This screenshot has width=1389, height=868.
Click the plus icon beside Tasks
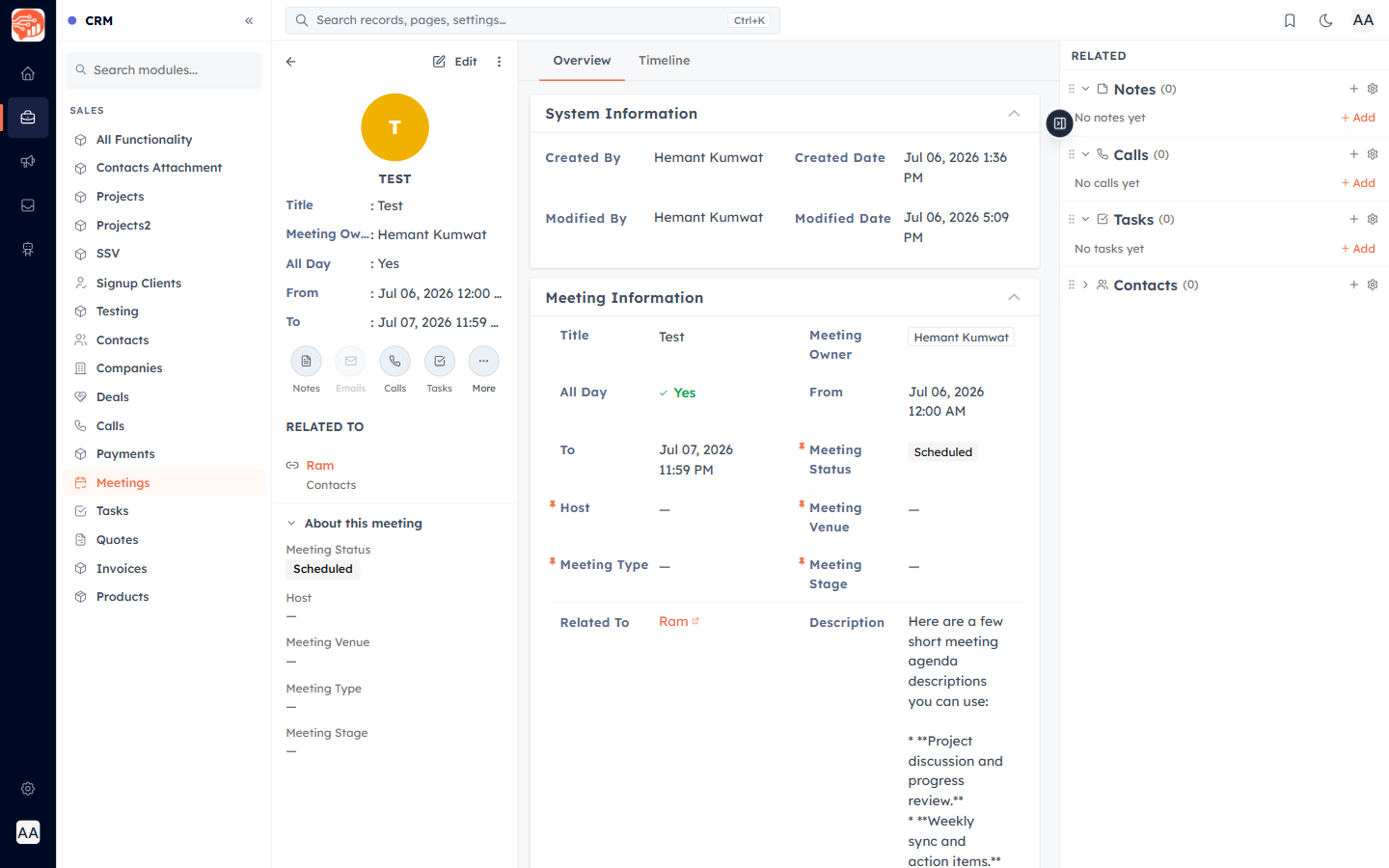tap(1353, 219)
